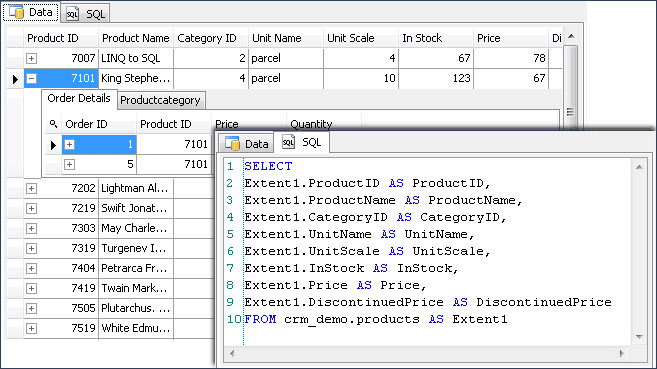Expand row 7007 LINQ to SQL

[x=31, y=58]
